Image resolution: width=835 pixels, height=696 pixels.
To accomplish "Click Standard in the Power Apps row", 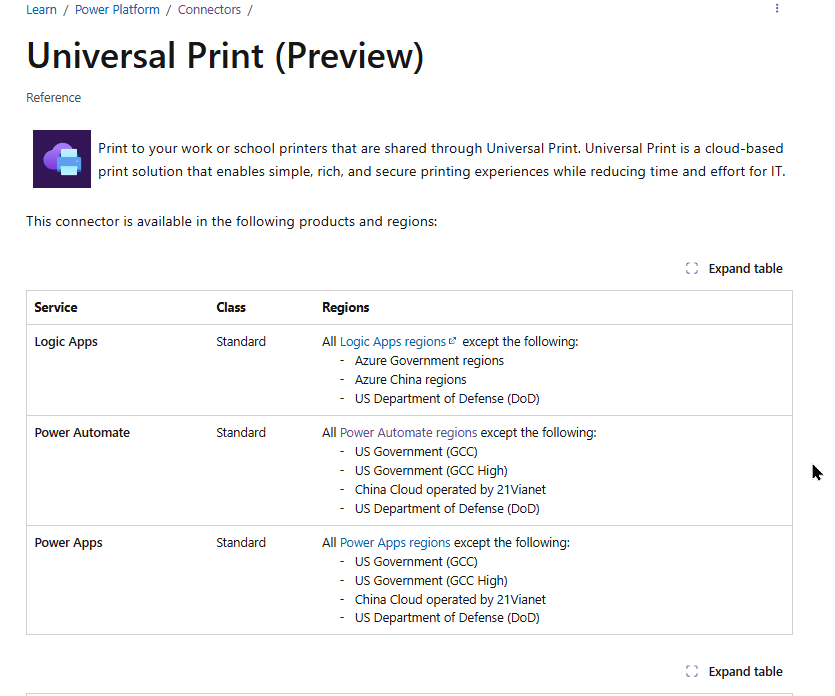I will [241, 542].
